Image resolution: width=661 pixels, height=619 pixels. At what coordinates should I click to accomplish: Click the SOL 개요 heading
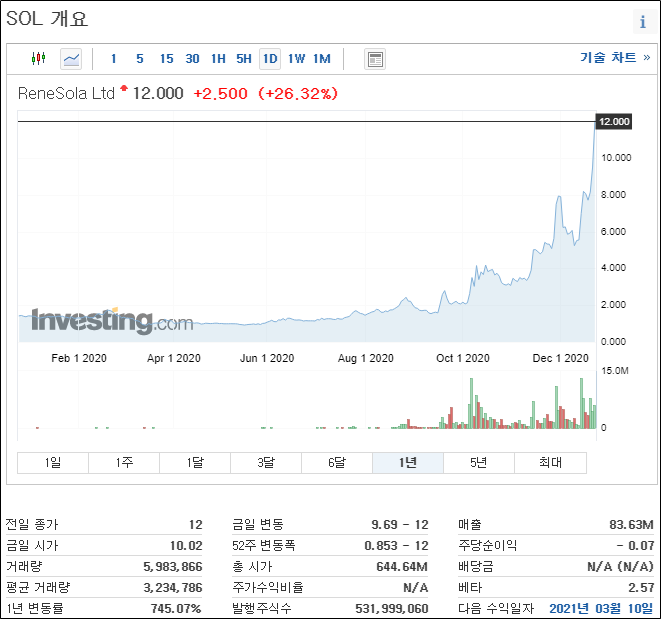click(x=47, y=19)
